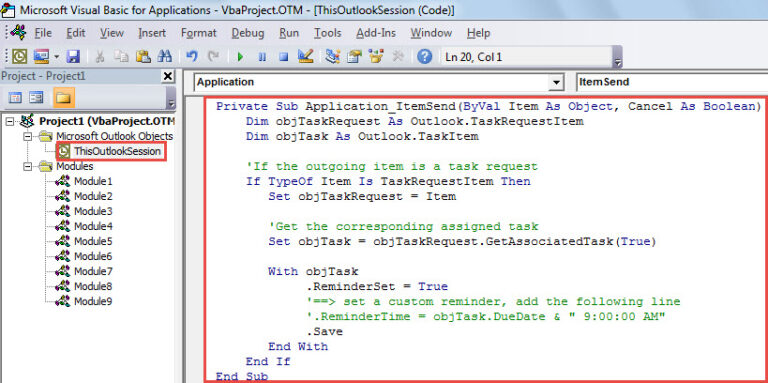This screenshot has height=383, width=768.
Task: Click the 'Set objTaskRequest = Item' code line
Action: pyautogui.click(x=362, y=196)
